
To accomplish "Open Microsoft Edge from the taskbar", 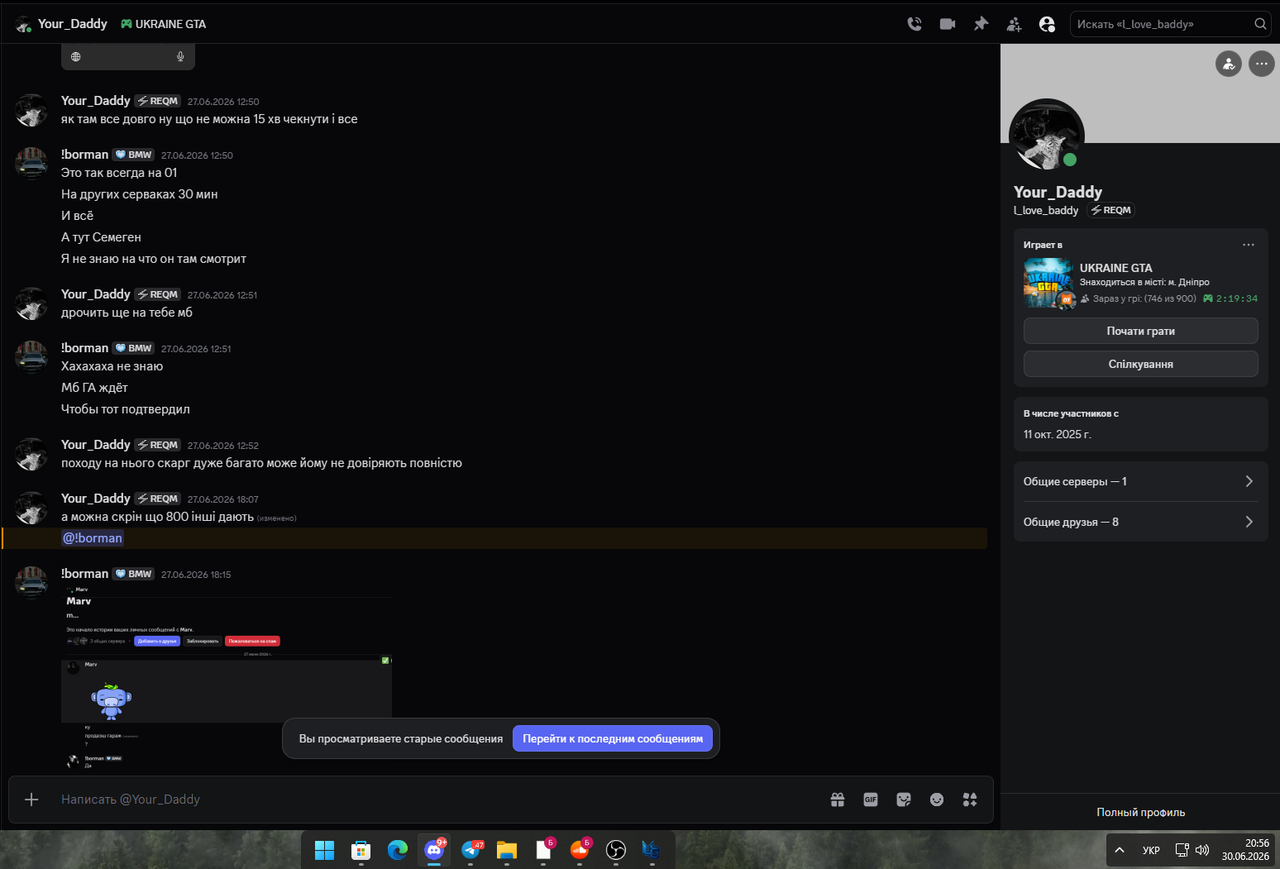I will click(x=398, y=850).
